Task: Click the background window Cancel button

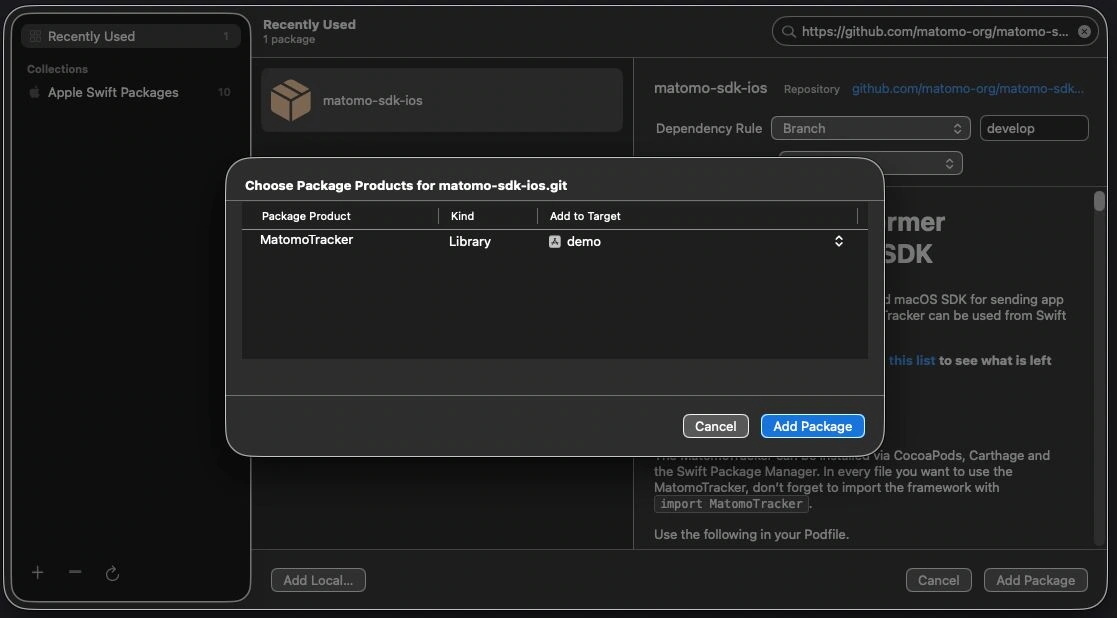Action: (x=938, y=580)
